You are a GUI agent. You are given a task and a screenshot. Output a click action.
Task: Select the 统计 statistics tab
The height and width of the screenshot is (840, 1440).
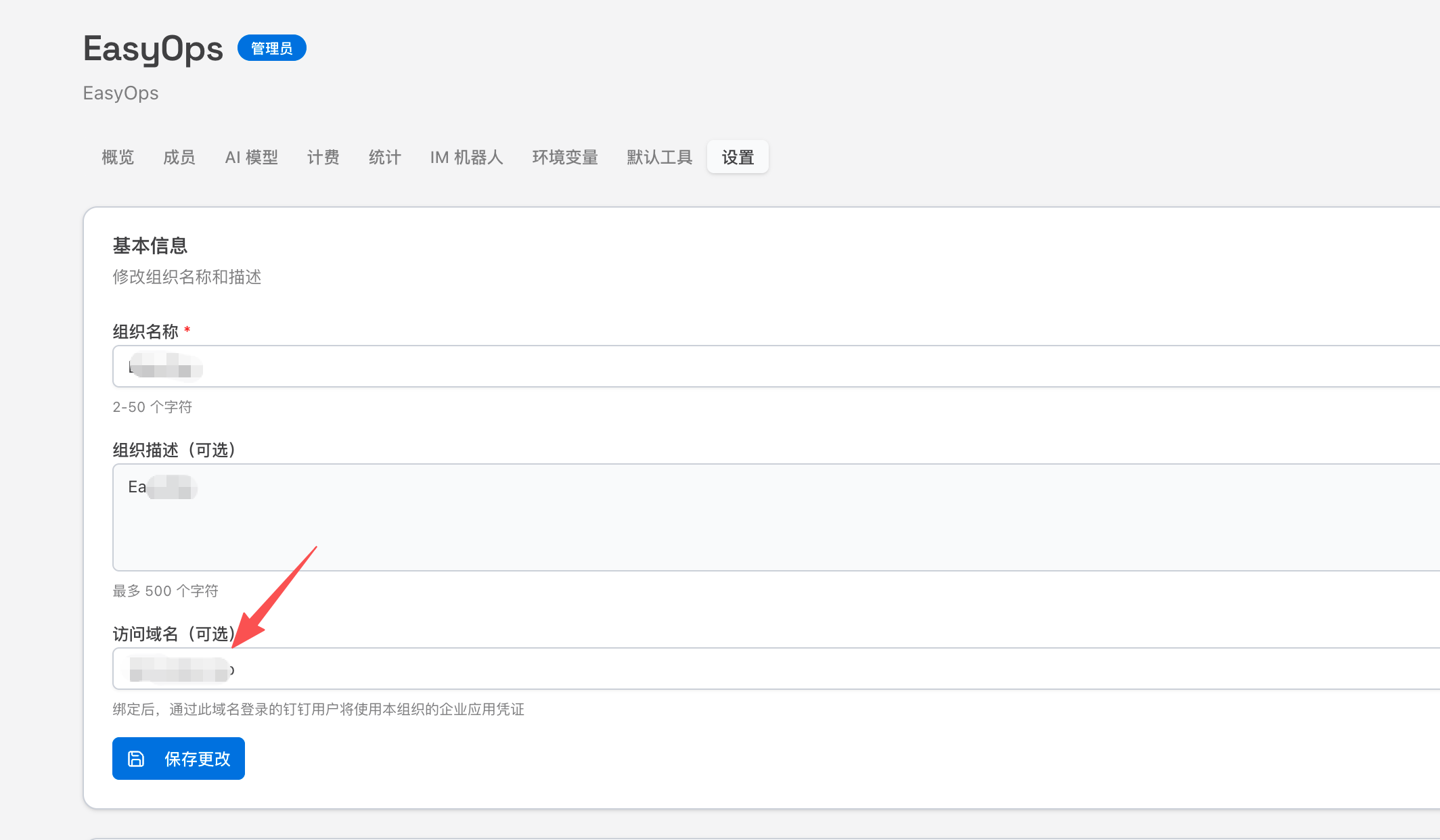point(384,158)
